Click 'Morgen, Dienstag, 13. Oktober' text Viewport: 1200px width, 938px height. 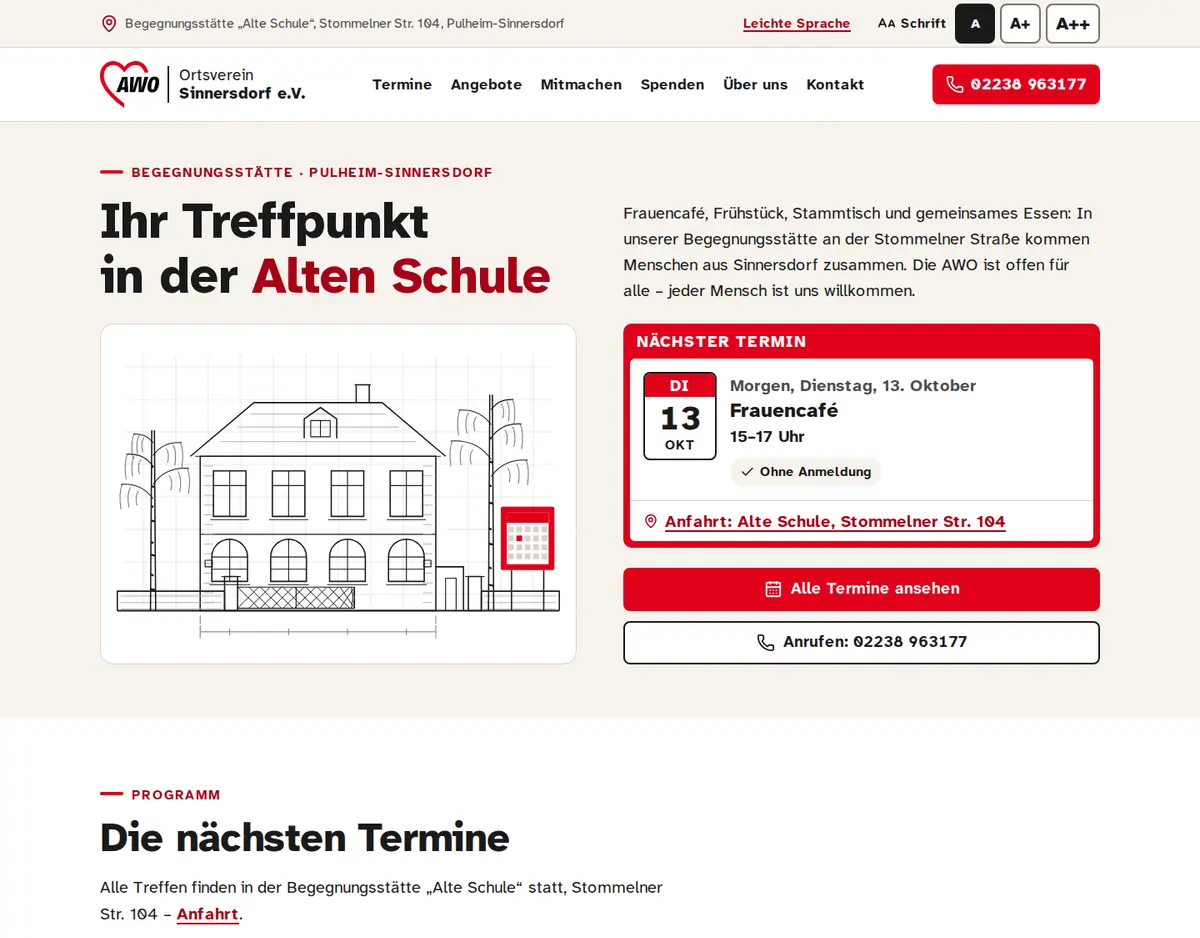[x=853, y=385]
